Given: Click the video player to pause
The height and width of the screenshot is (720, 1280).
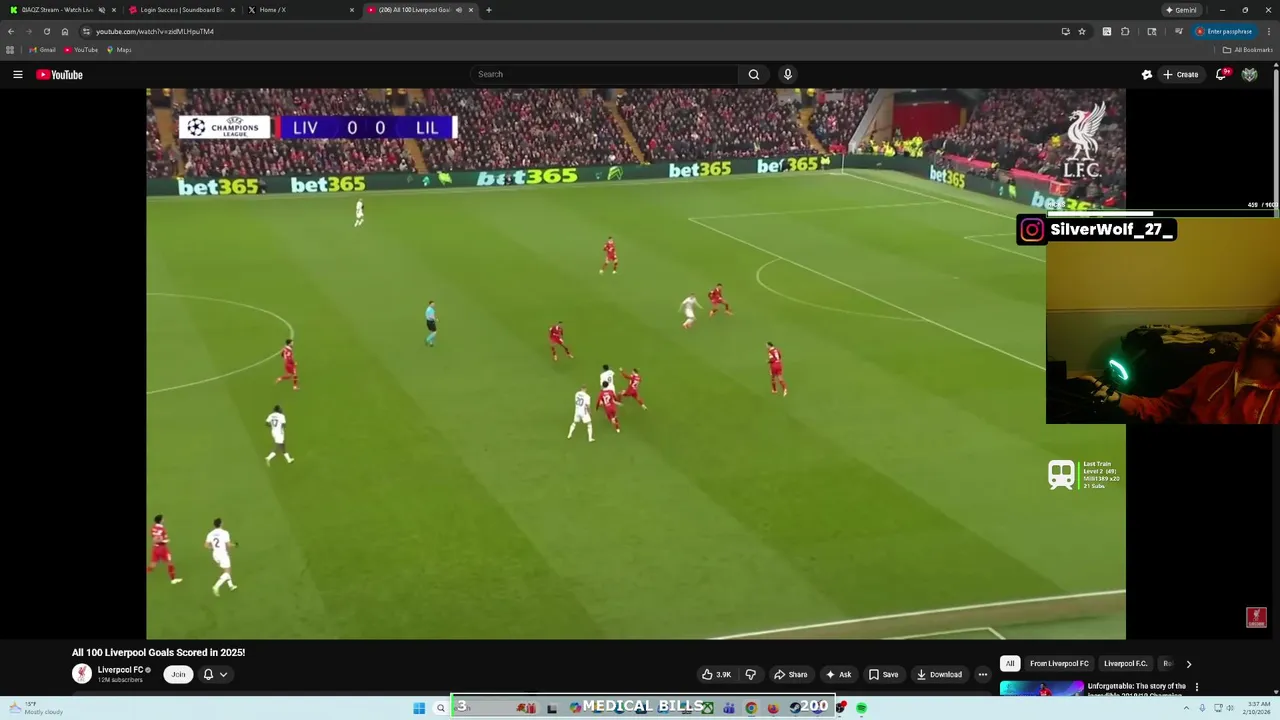Looking at the screenshot, I should coord(635,363).
